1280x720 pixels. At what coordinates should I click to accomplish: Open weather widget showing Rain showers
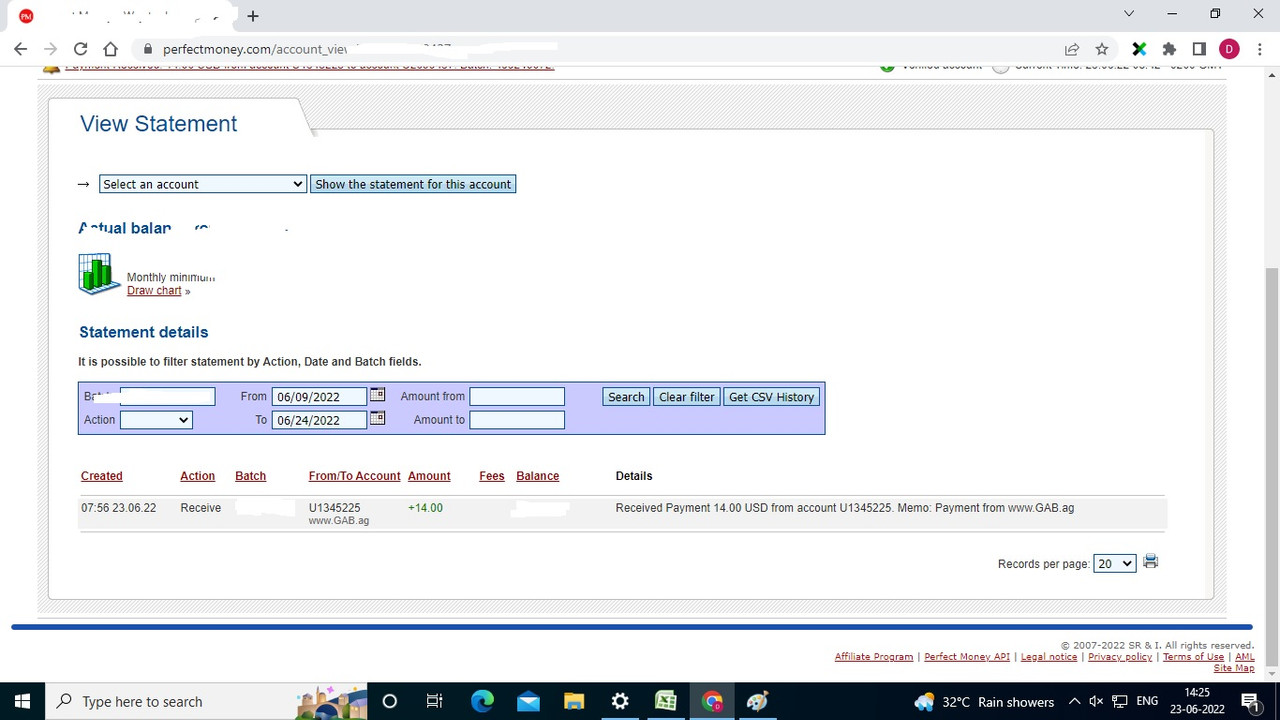point(984,702)
